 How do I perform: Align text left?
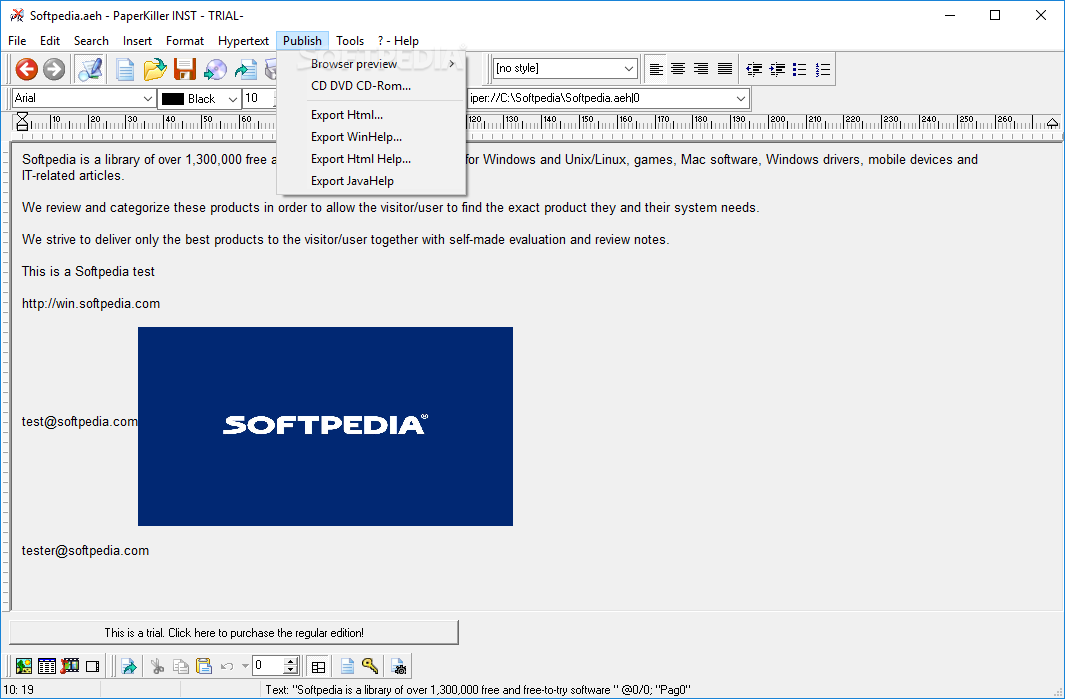656,69
